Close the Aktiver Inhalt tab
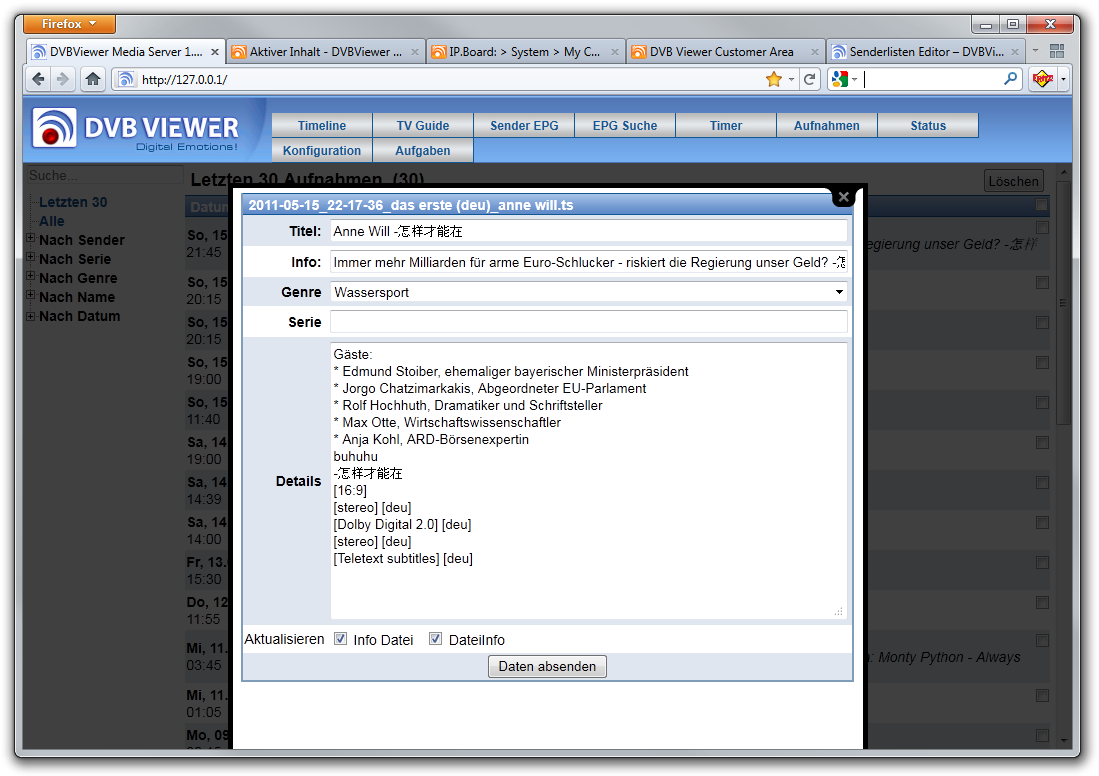Image resolution: width=1099 pixels, height=776 pixels. (x=415, y=52)
